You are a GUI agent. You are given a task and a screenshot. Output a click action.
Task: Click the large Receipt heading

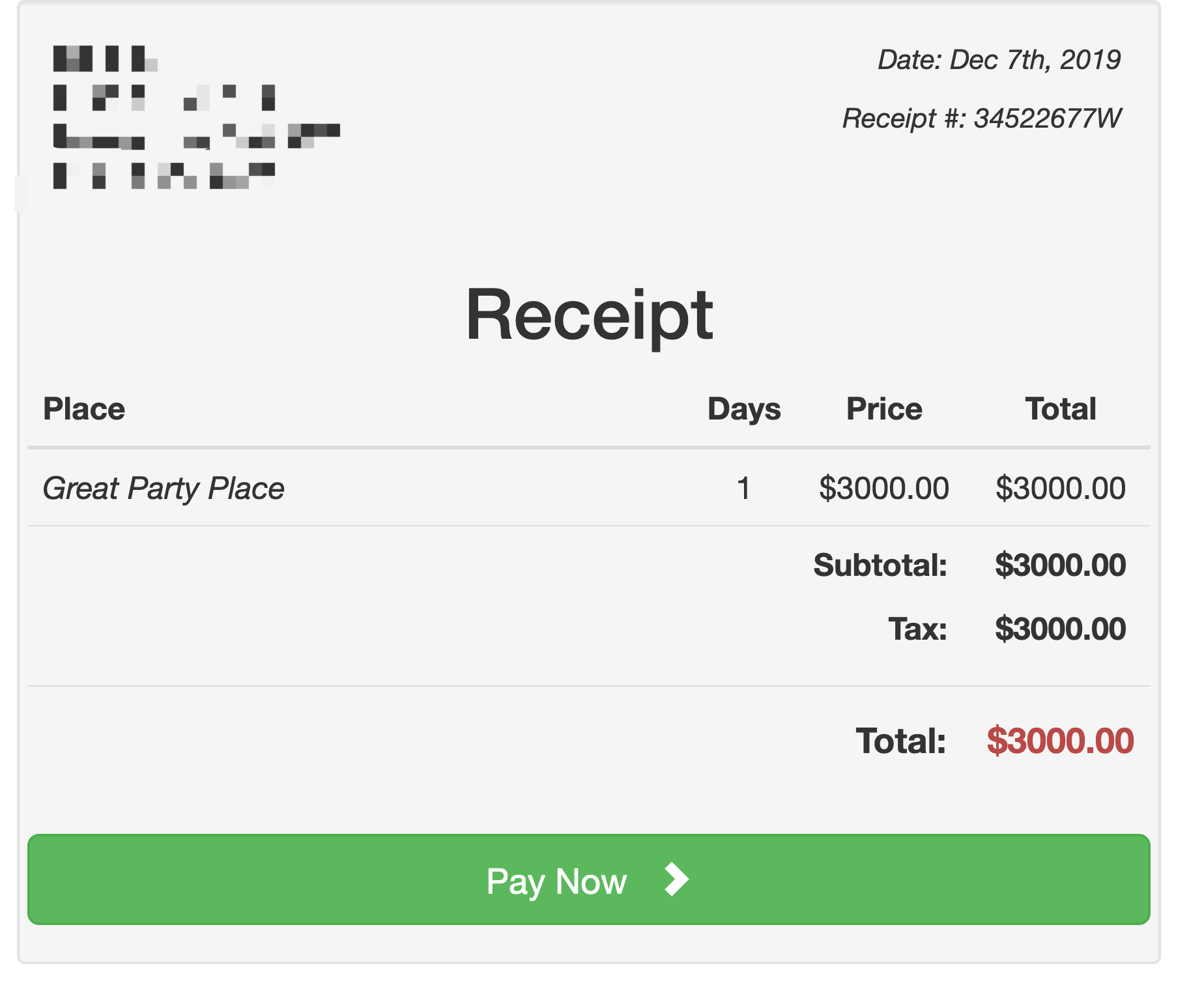coord(589,315)
